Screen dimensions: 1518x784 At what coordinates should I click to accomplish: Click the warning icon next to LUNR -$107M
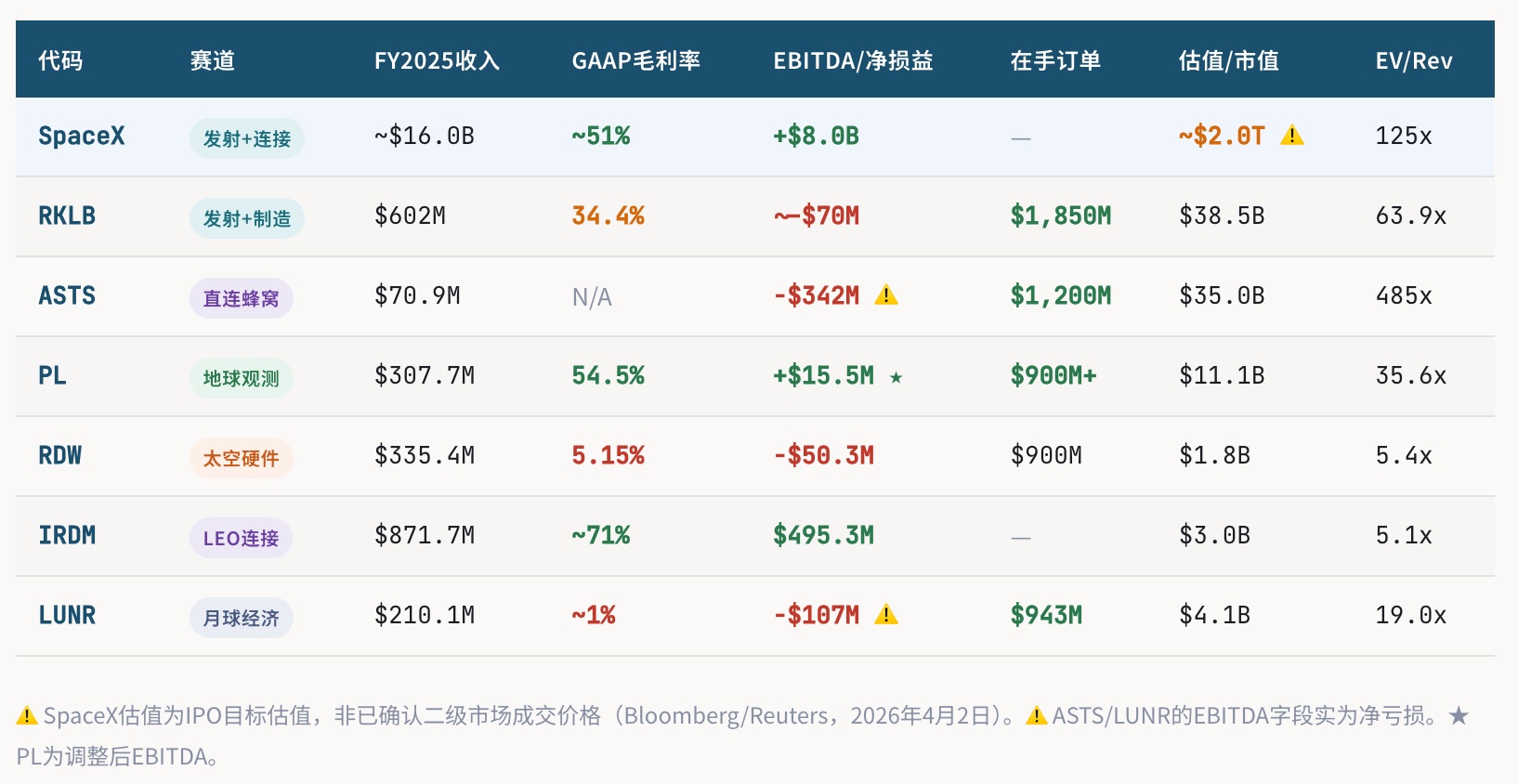pos(886,615)
